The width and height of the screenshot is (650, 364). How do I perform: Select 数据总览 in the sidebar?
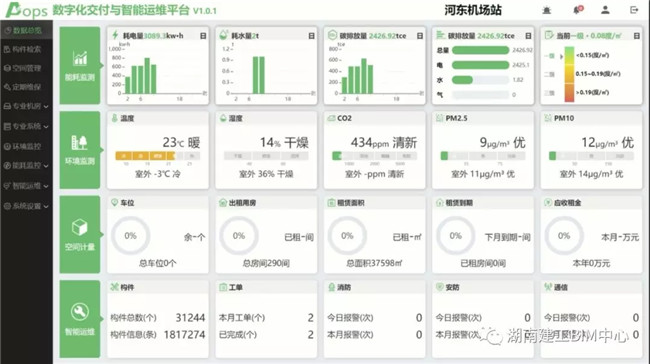click(26, 30)
